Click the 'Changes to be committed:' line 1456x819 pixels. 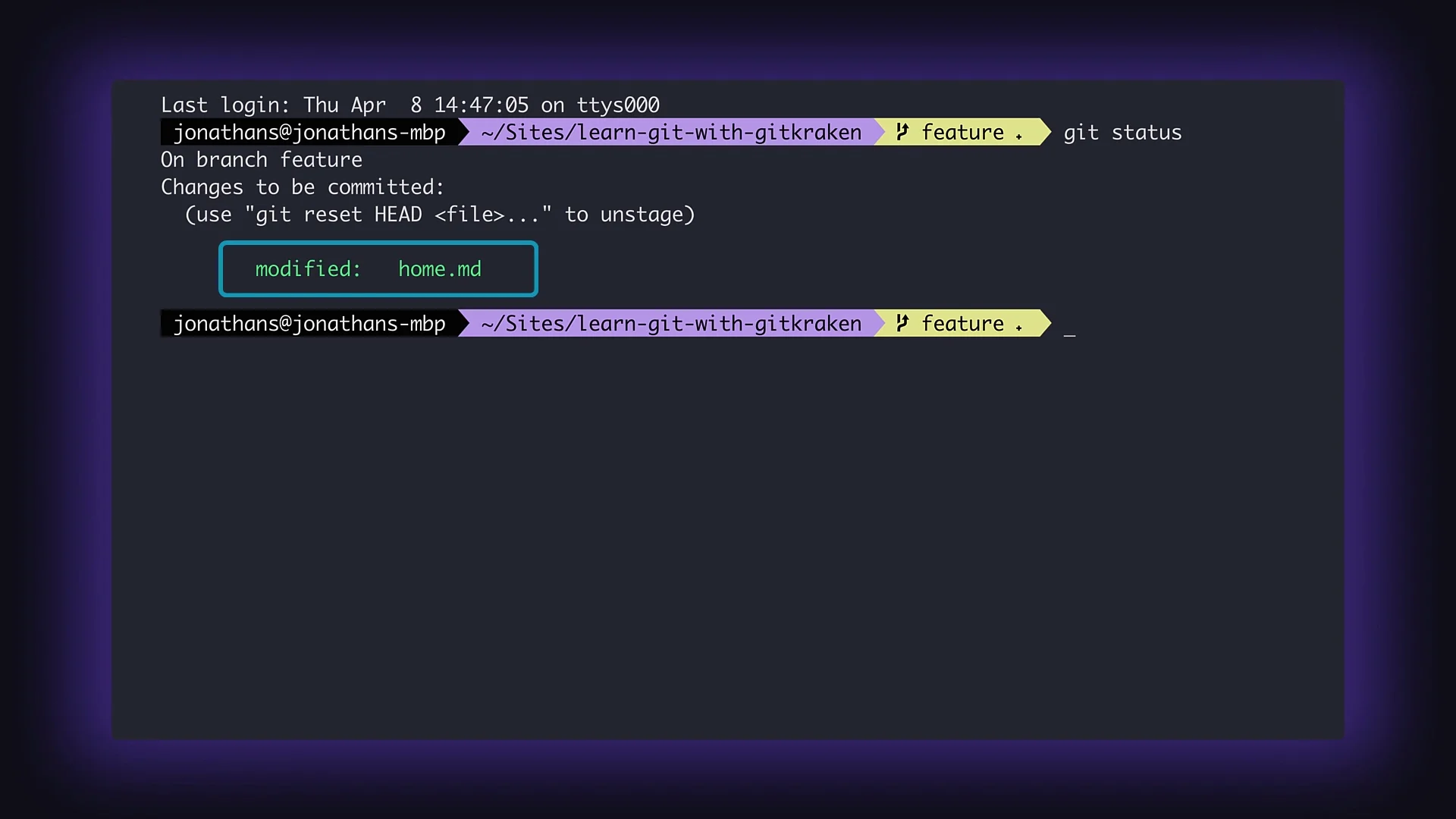click(302, 187)
